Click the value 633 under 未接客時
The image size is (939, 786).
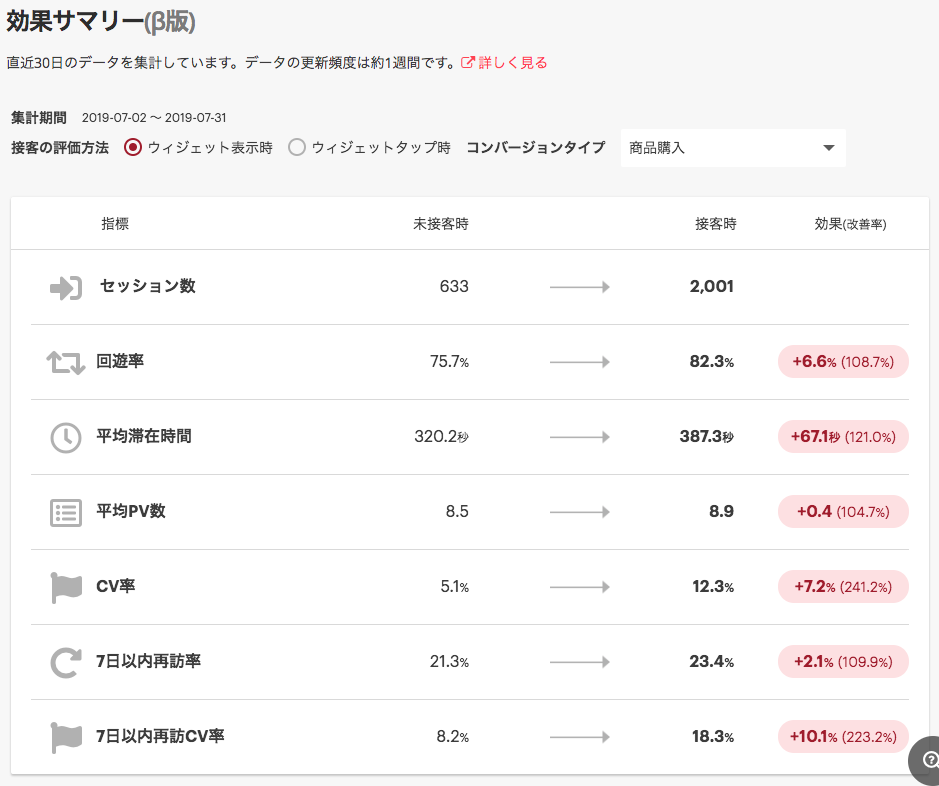click(x=454, y=286)
